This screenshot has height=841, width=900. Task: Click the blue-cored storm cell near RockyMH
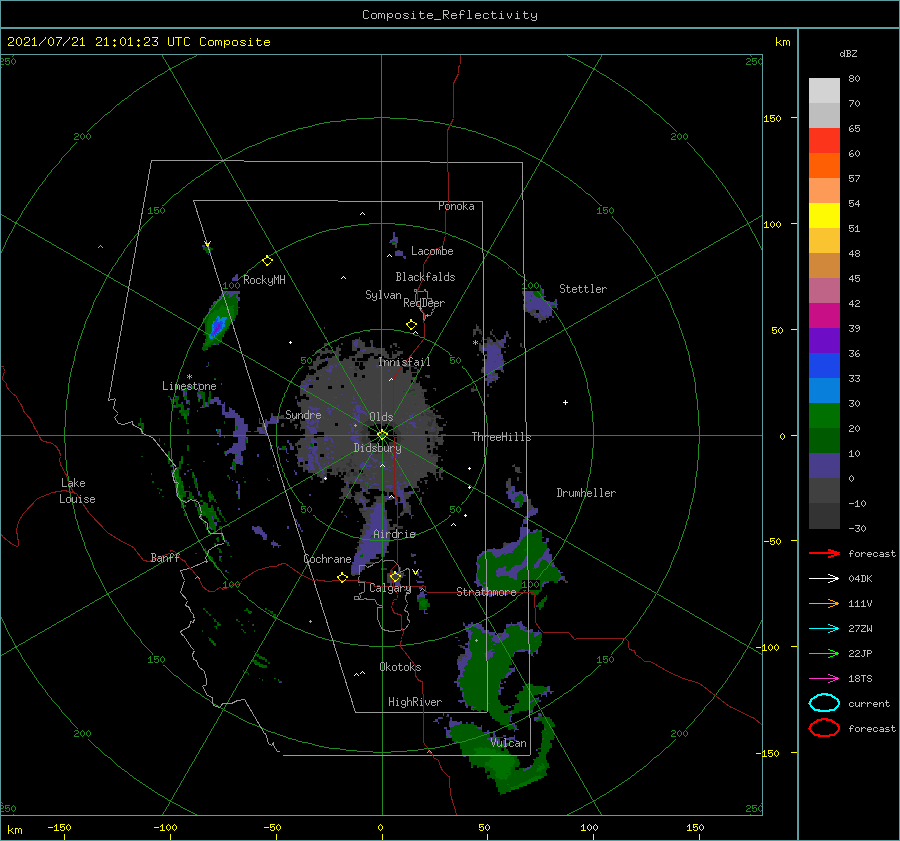point(218,325)
